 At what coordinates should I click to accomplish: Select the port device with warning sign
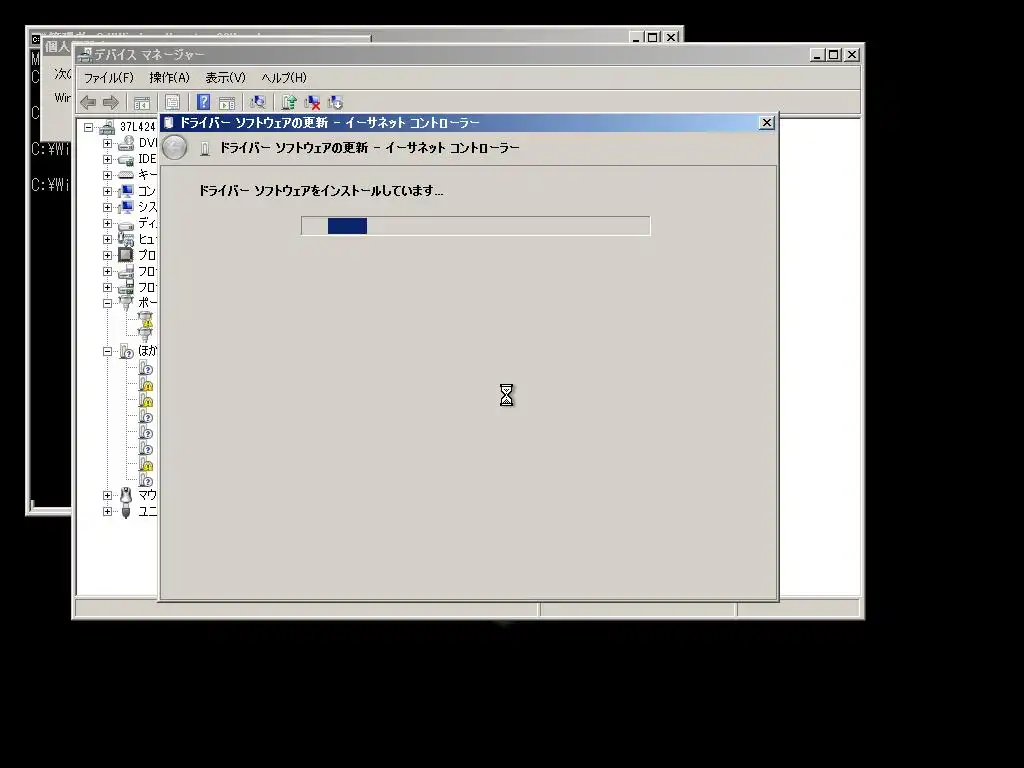[x=146, y=319]
